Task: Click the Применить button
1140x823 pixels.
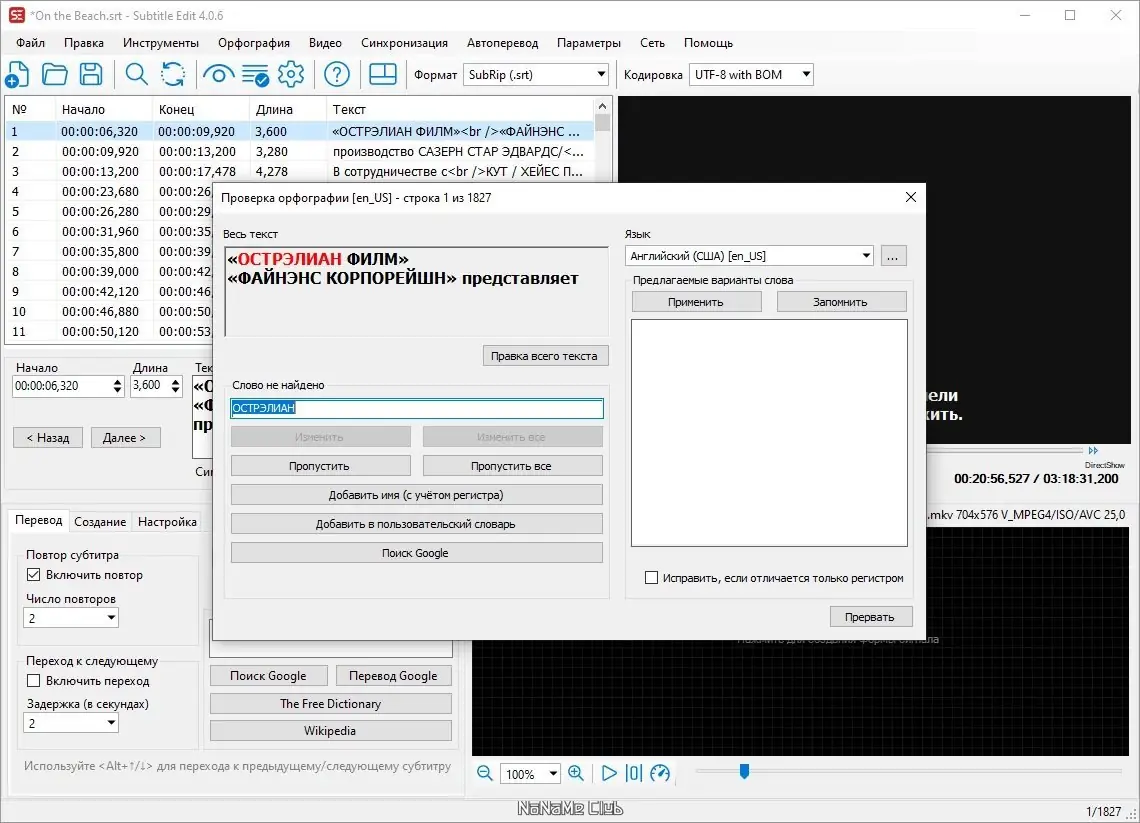Action: click(x=697, y=302)
